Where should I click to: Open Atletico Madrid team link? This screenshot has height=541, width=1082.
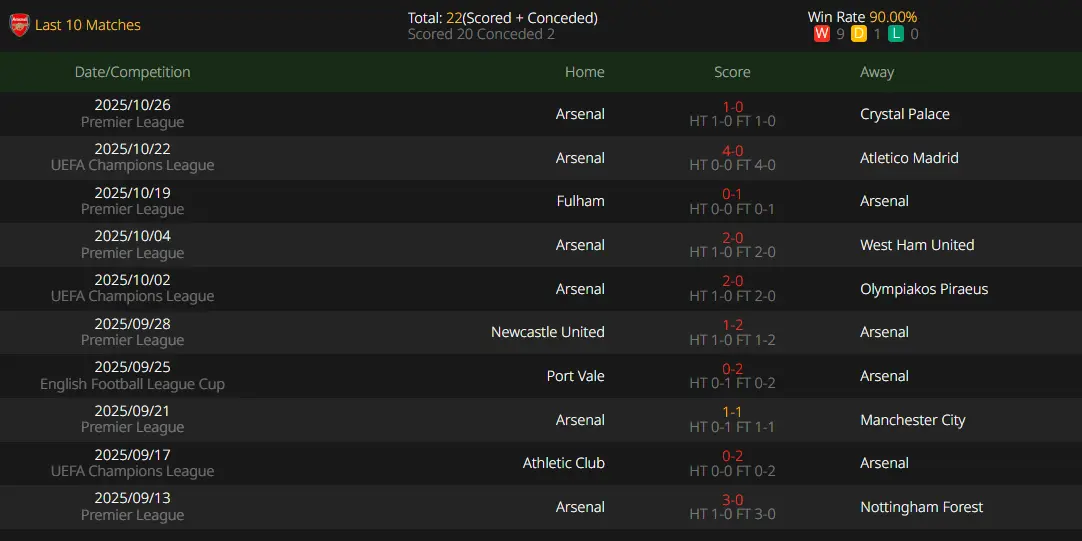[x=909, y=157]
